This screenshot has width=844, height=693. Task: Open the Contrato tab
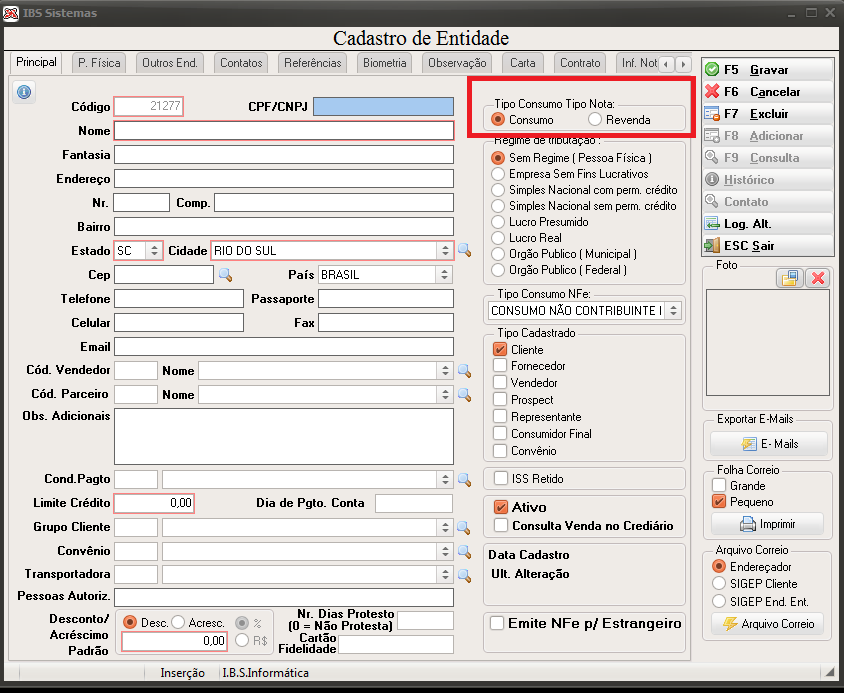coord(580,63)
